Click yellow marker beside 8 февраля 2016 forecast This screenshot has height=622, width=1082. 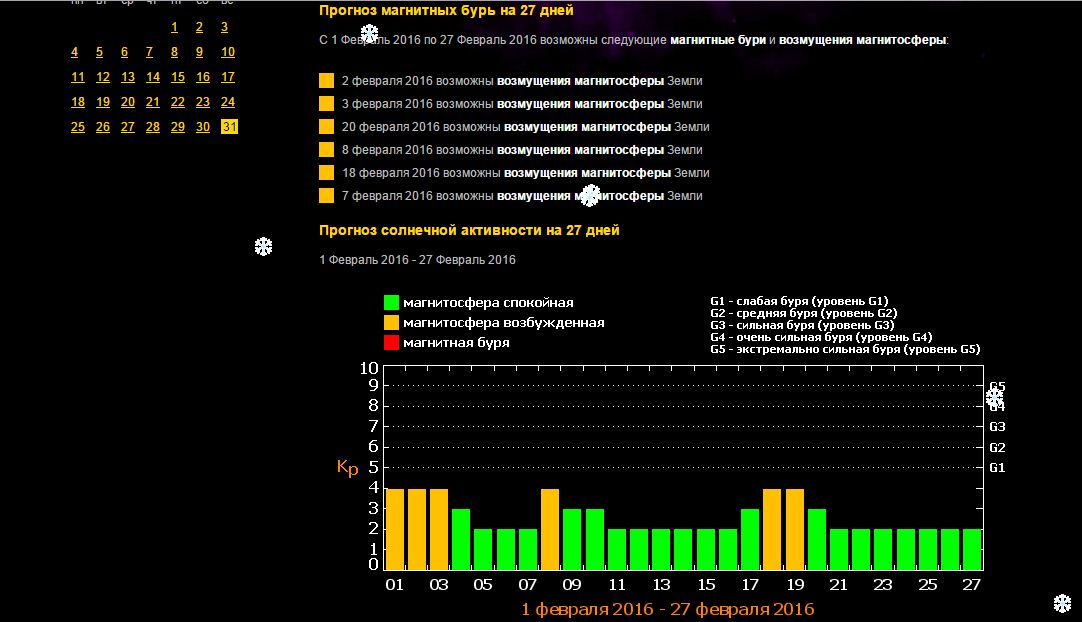[x=326, y=149]
